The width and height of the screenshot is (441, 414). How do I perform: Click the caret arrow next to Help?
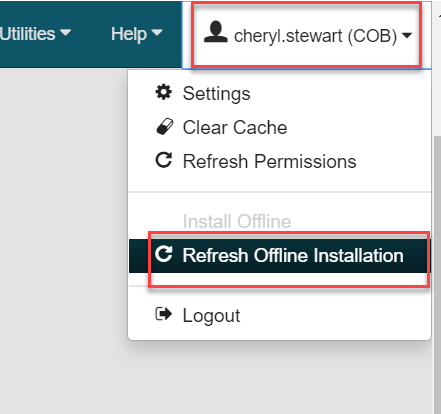point(157,33)
